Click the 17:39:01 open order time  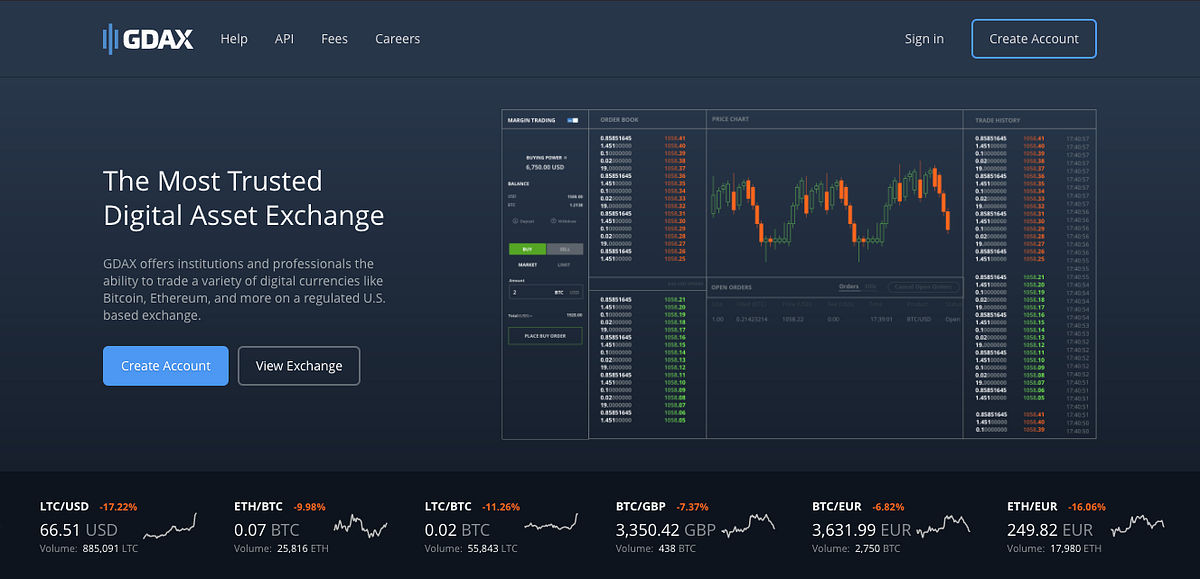(881, 319)
